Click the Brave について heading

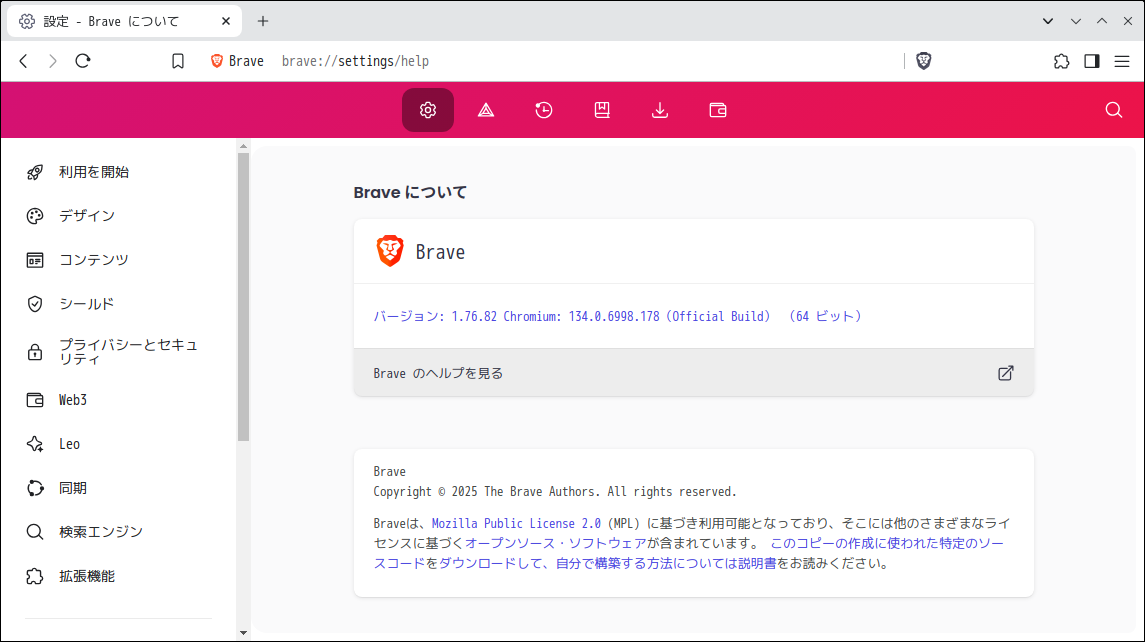click(410, 193)
